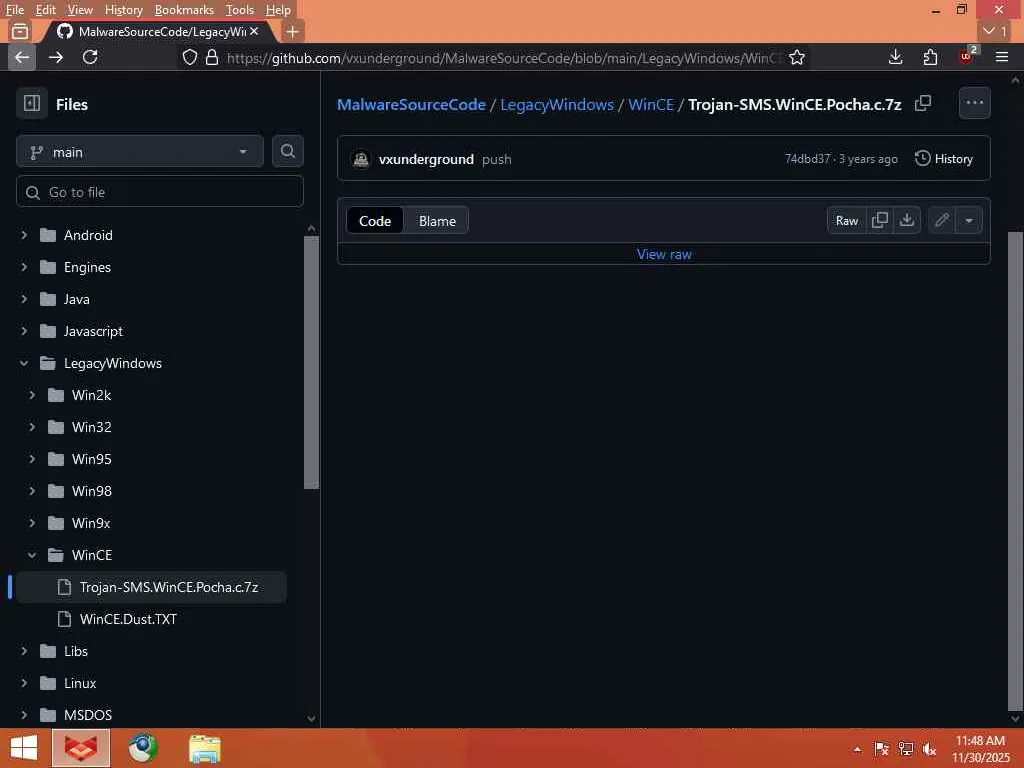The width and height of the screenshot is (1024, 768).
Task: Expand the Javascript folder chevron
Action: [24, 330]
